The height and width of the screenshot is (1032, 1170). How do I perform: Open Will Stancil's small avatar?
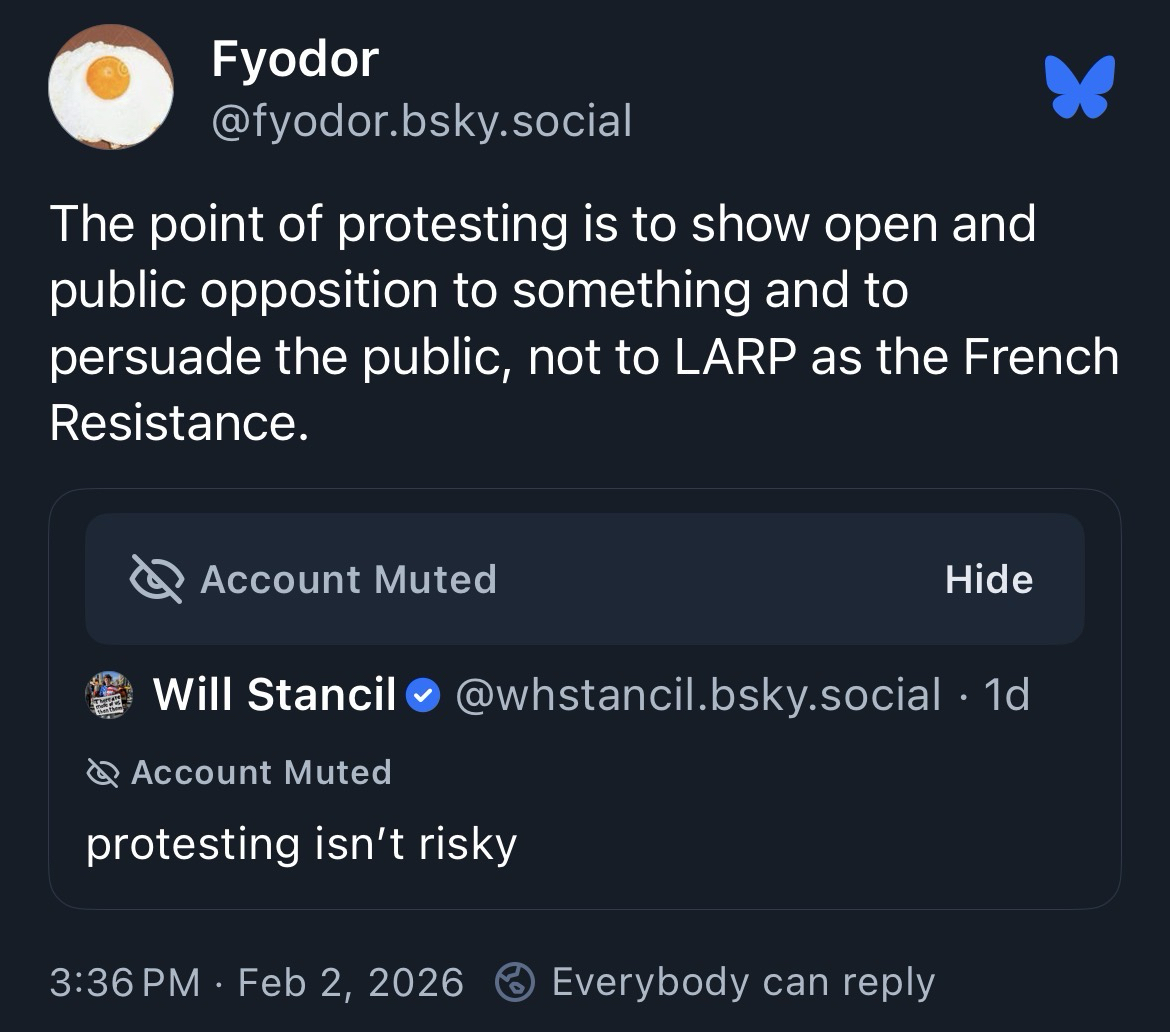click(109, 695)
